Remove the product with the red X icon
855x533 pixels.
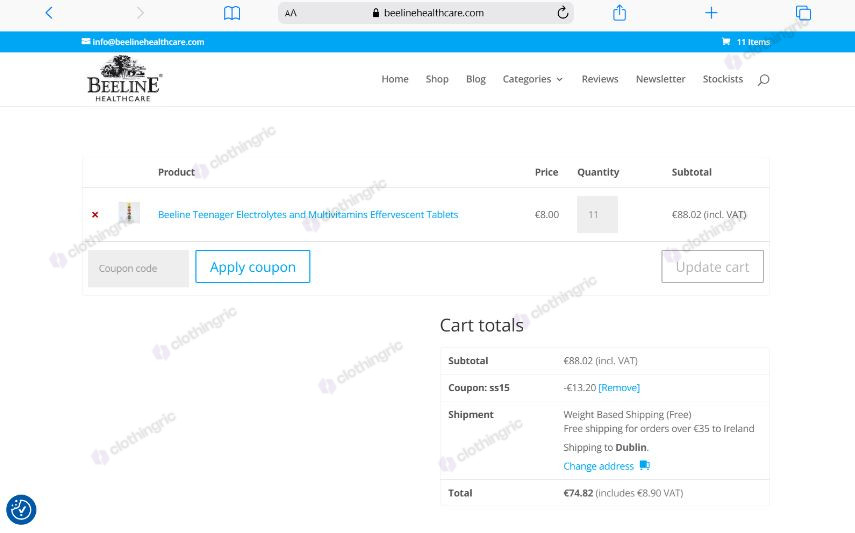[x=95, y=215]
